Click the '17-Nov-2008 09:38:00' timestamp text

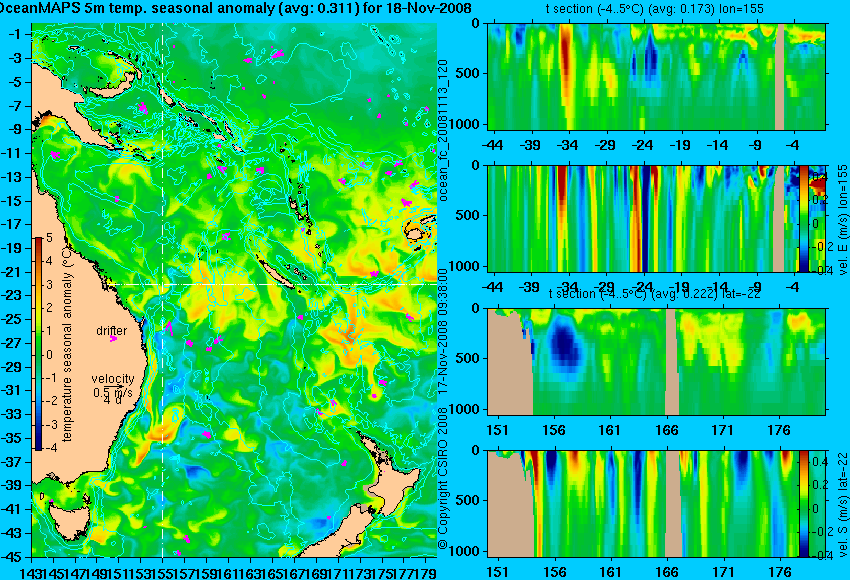[x=443, y=331]
